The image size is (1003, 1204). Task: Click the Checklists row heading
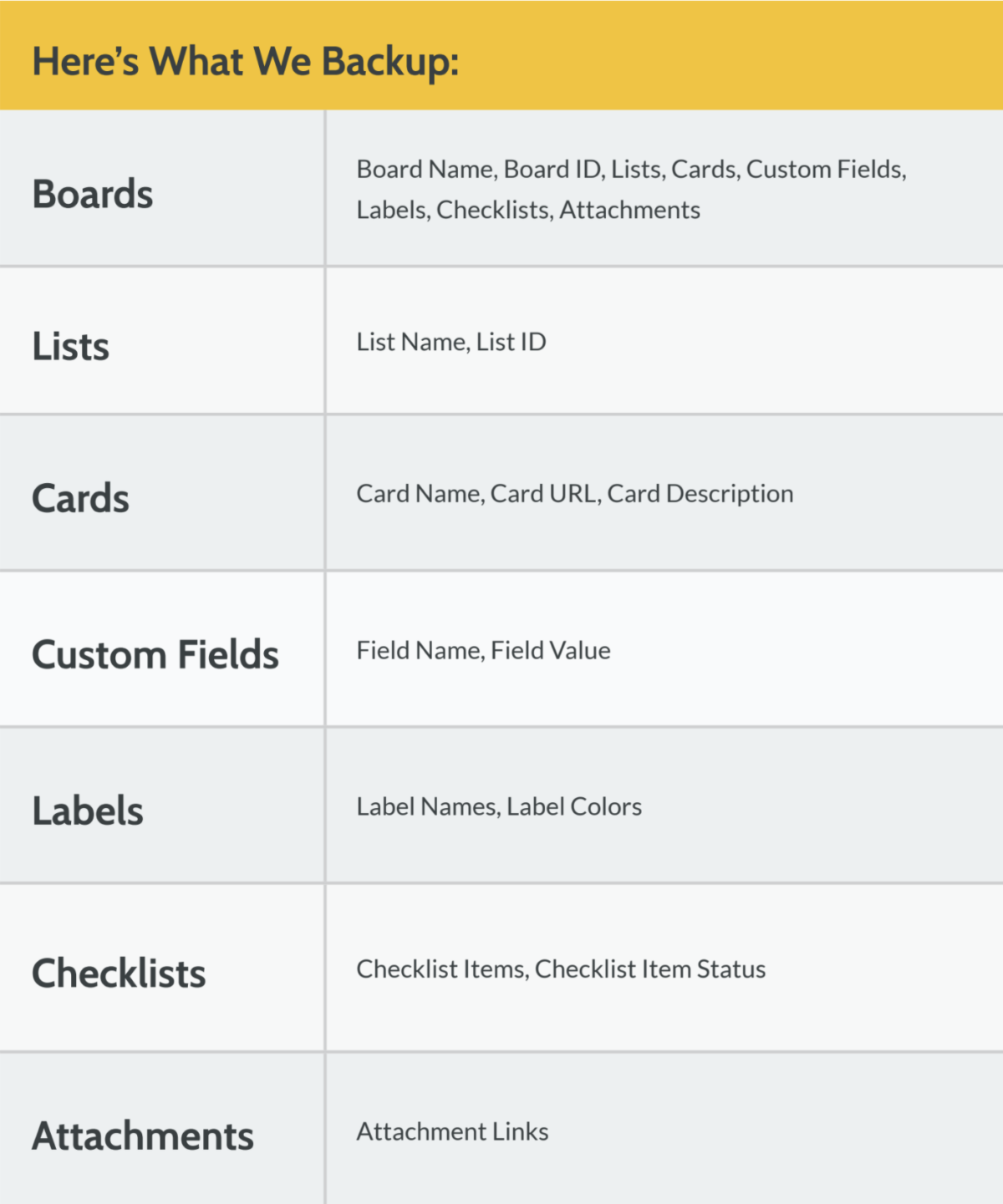coord(119,973)
